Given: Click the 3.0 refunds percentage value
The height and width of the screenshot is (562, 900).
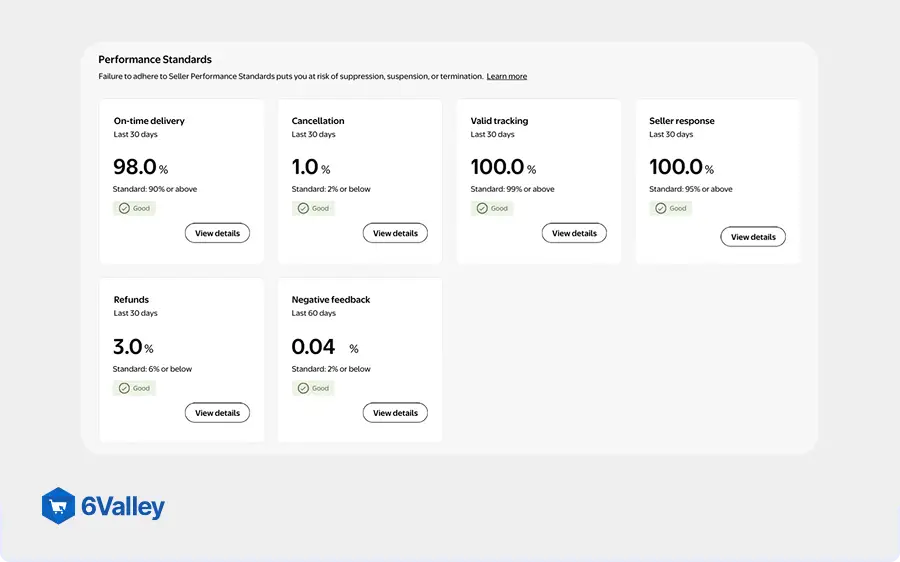Looking at the screenshot, I should click(x=127, y=347).
